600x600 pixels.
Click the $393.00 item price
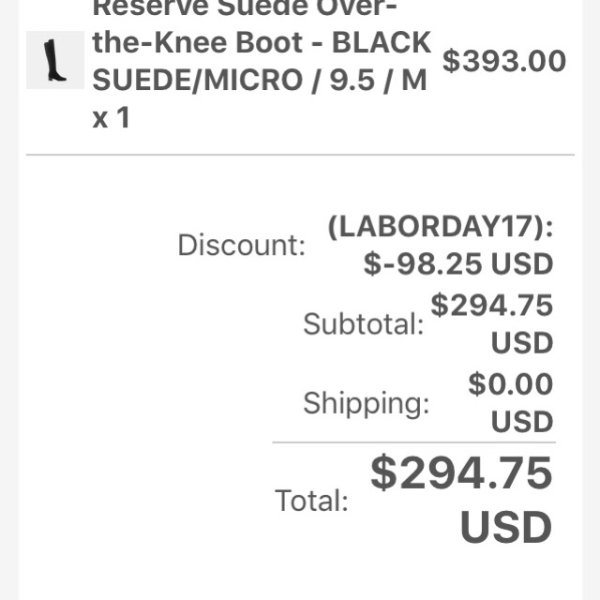[x=504, y=61]
